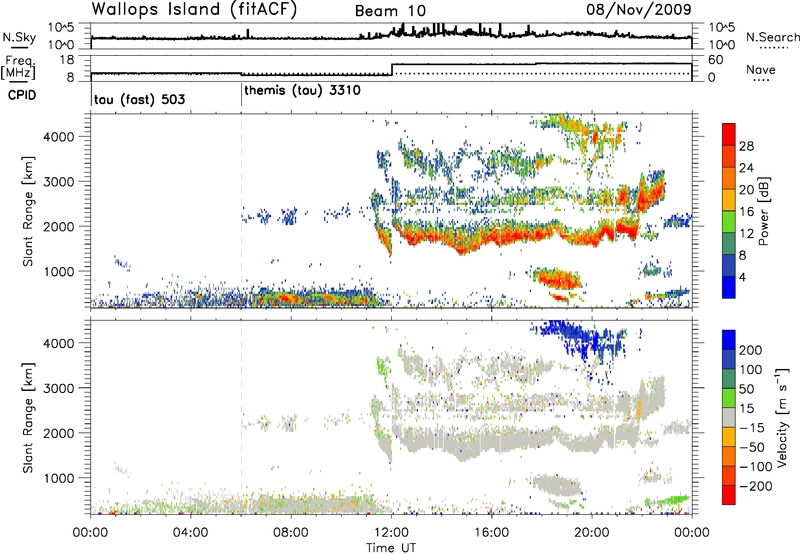
Task: Click the 20 label on Power colorbar
Action: point(746,190)
